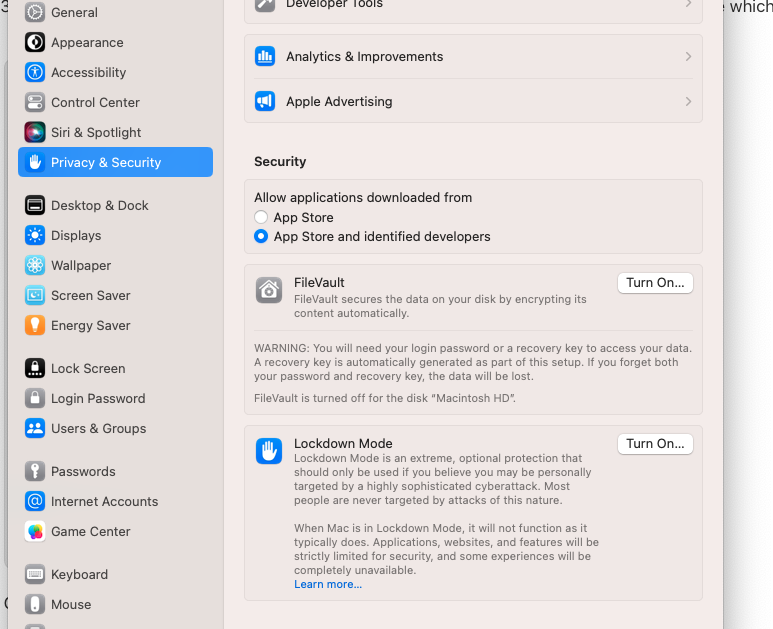Turn on FileVault
Image resolution: width=773 pixels, height=629 pixels.
pyautogui.click(x=655, y=283)
